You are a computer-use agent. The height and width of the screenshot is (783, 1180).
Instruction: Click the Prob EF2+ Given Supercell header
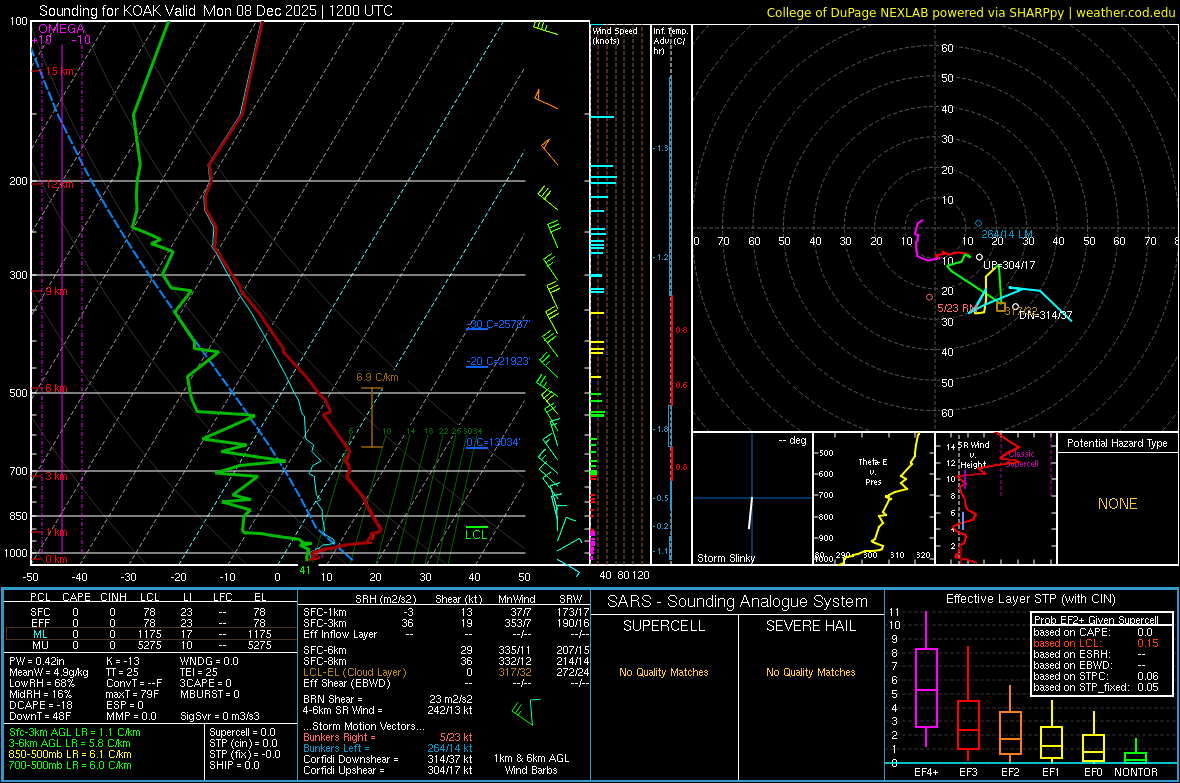1096,620
